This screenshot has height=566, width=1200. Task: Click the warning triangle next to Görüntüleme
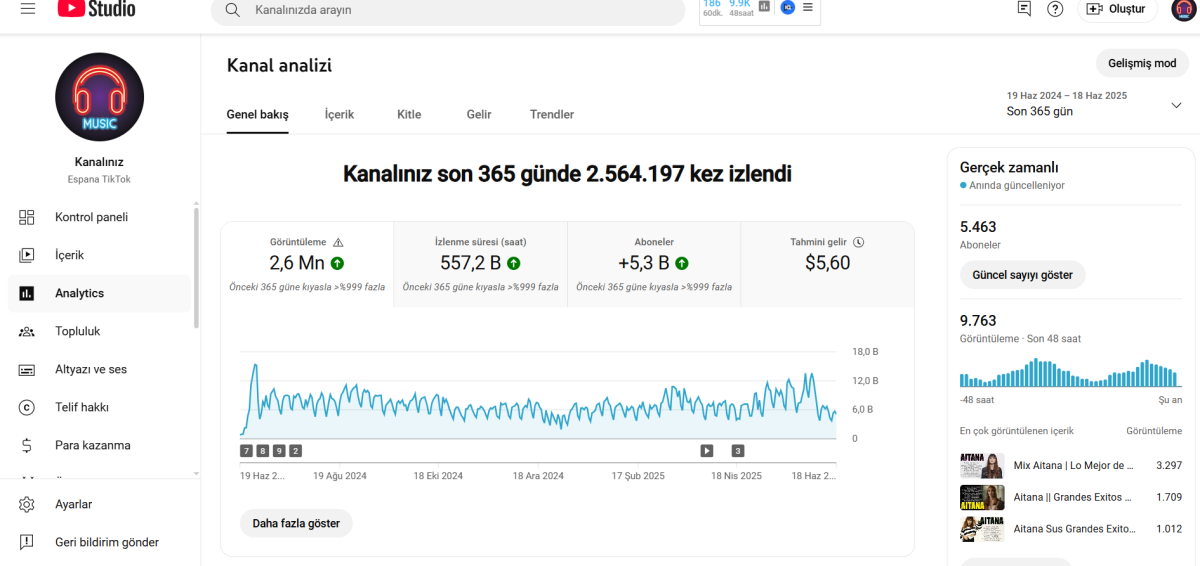pos(338,242)
